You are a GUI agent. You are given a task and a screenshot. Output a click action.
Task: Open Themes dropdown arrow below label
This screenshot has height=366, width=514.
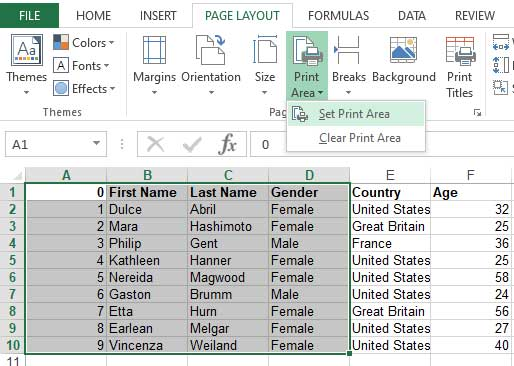point(26,92)
